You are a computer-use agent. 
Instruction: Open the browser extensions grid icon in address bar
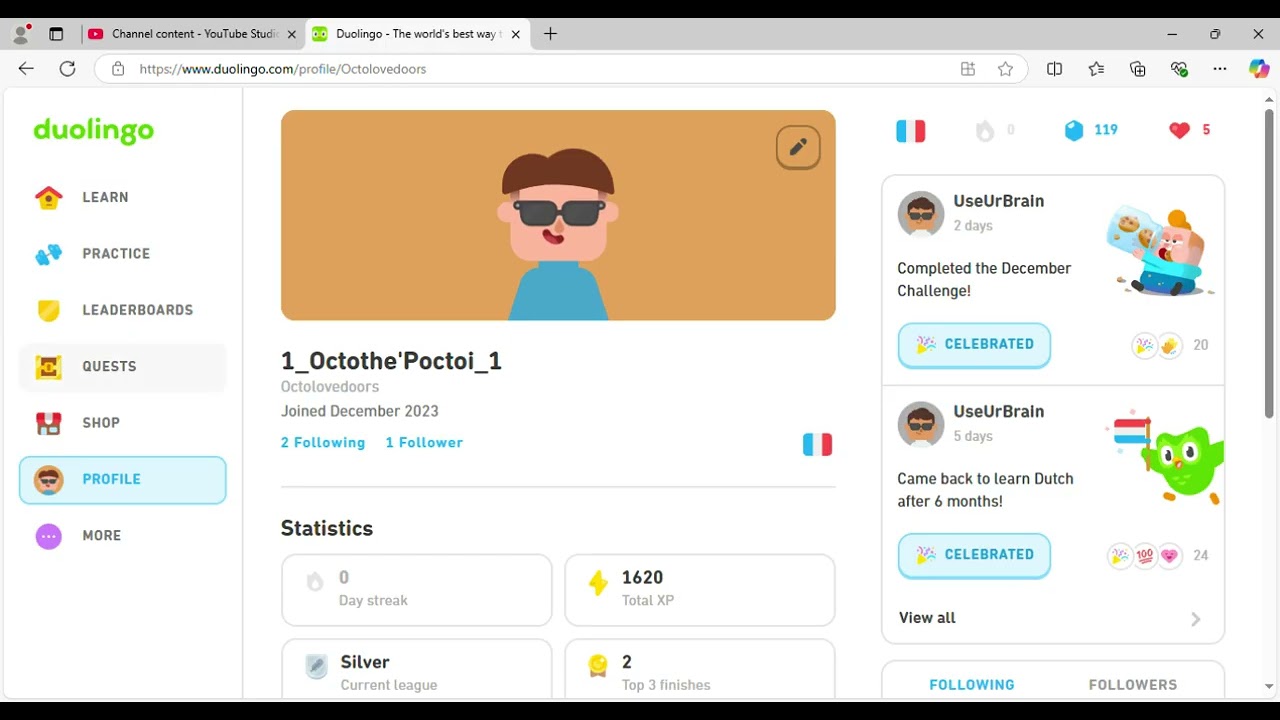(967, 69)
